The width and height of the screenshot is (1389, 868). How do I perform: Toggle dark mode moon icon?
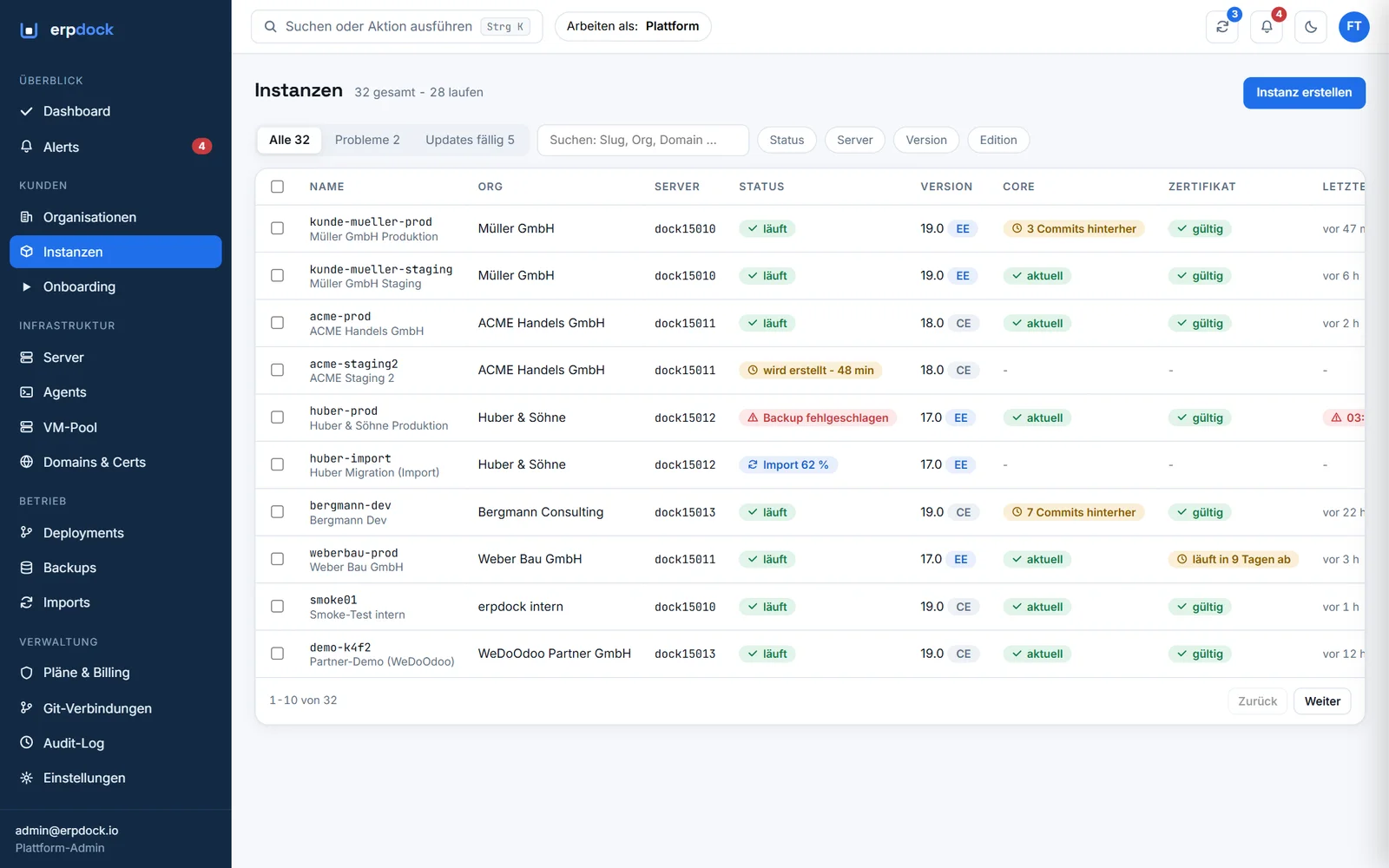point(1311,27)
